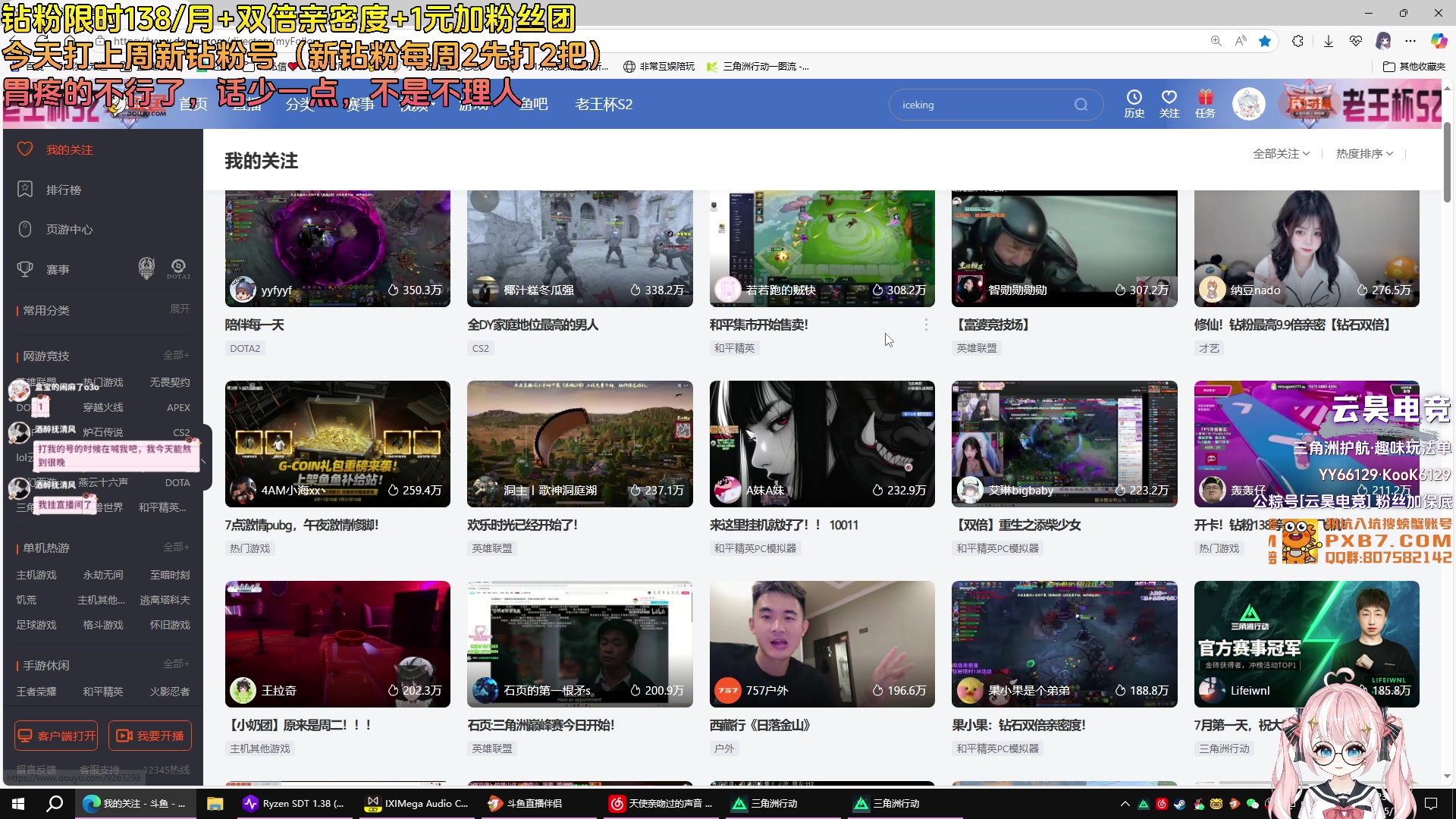Screen dimensions: 1456x819
Task: Click the DOTA2 event icon beside 赛事
Action: click(x=178, y=268)
